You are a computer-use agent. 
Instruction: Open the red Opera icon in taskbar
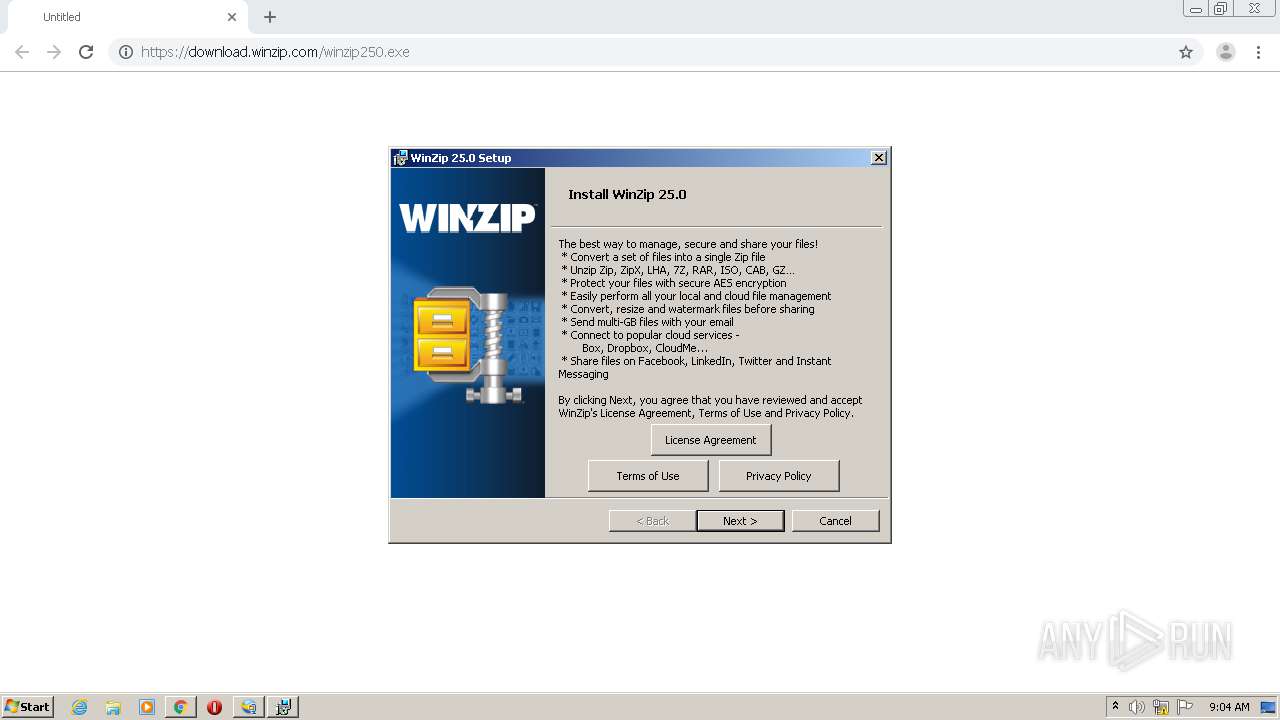point(214,707)
